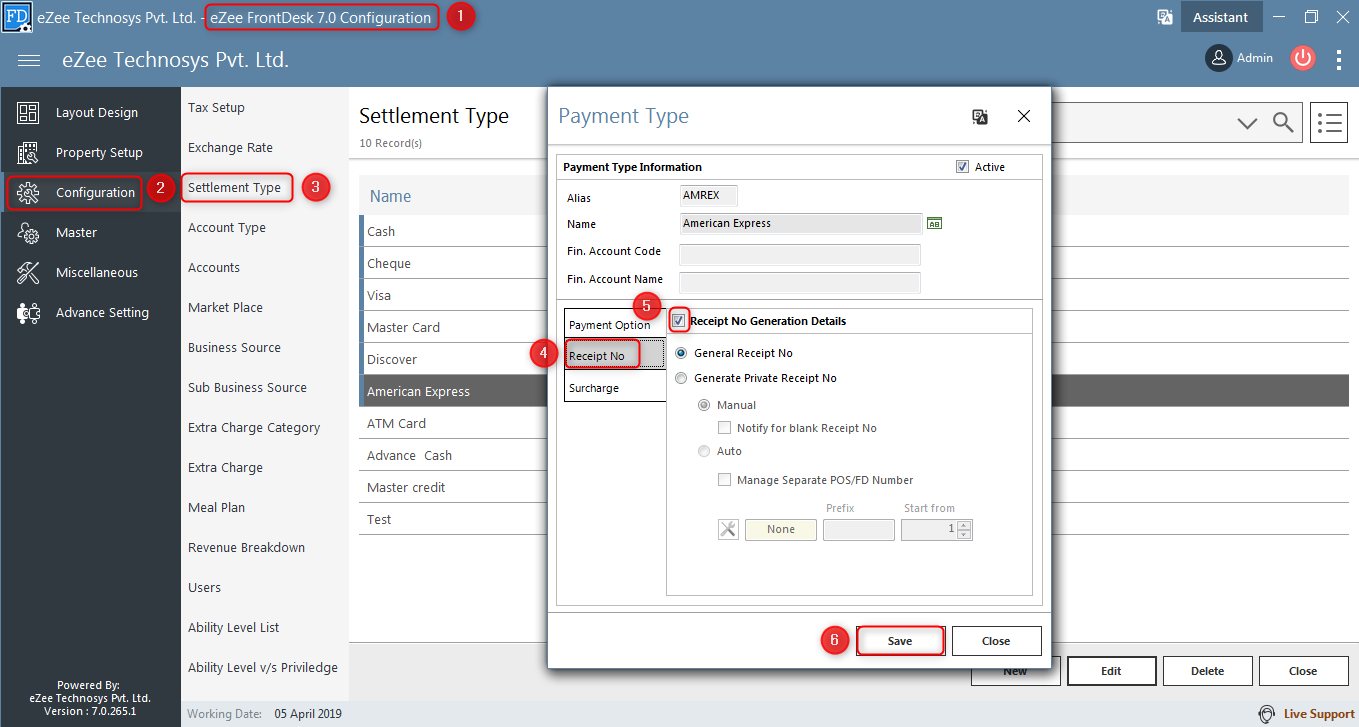Open Business Source in the submenu
Screen dimensions: 1359x727
[x=234, y=348]
